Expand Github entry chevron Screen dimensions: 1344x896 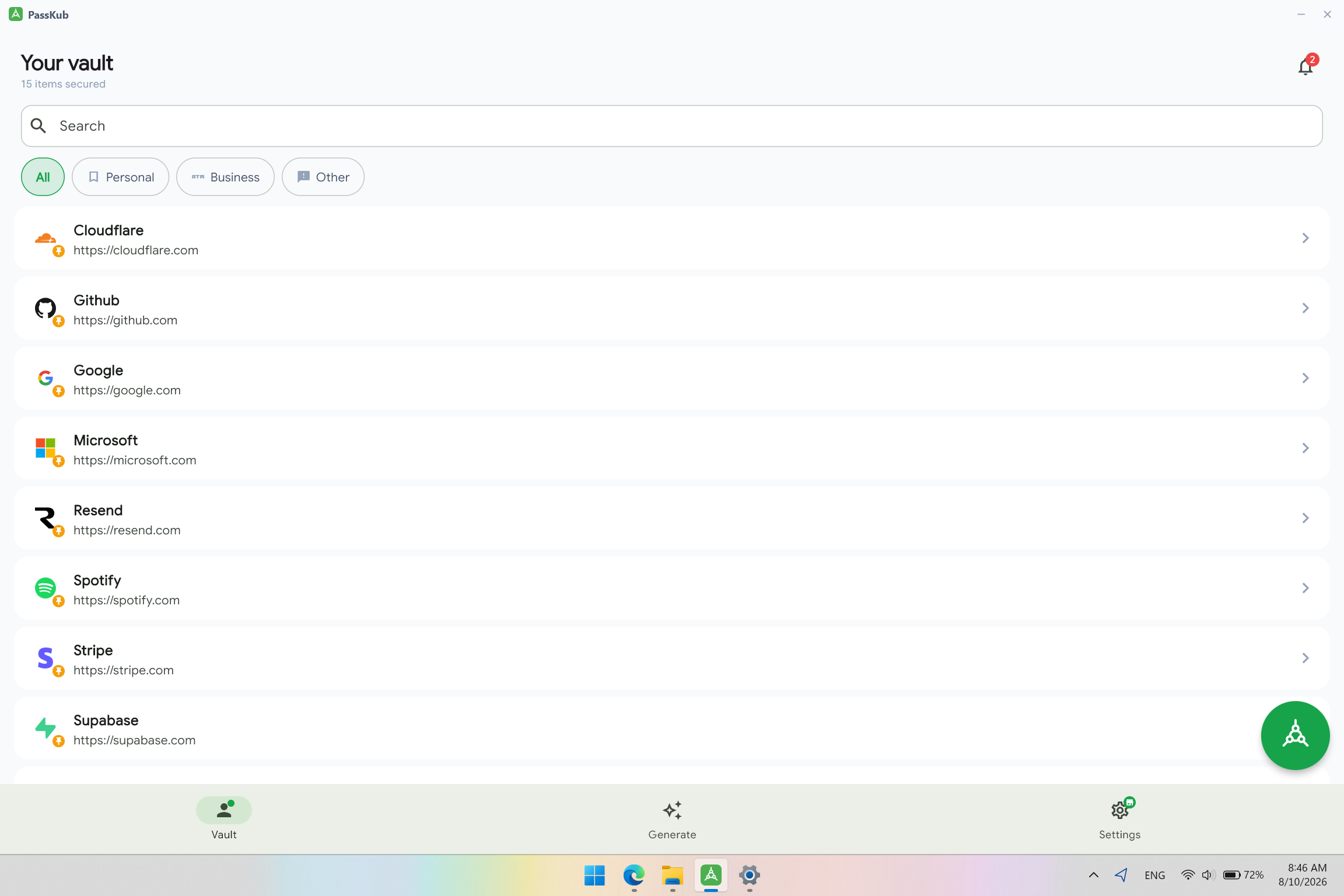tap(1305, 308)
